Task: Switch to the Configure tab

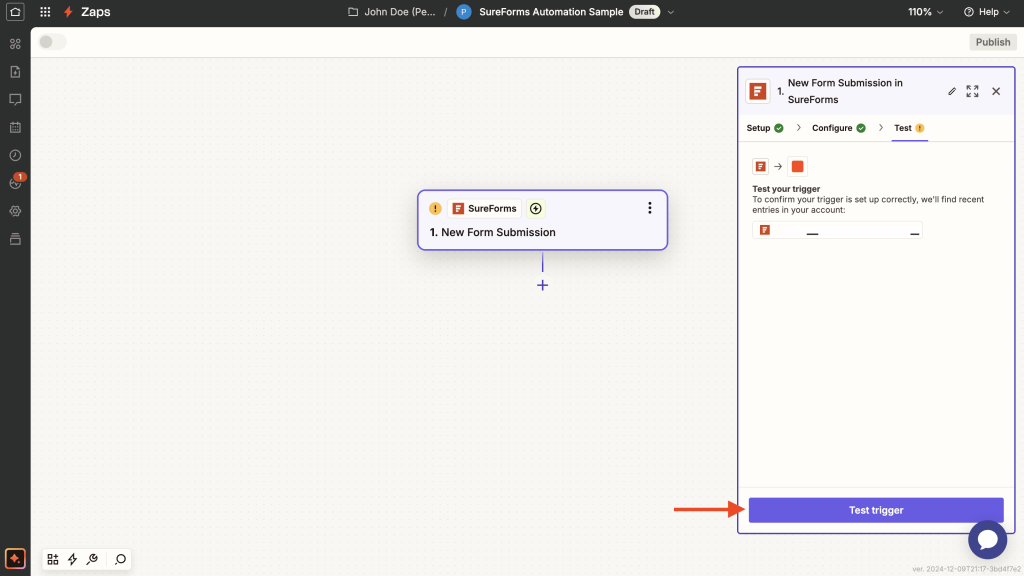Action: (x=838, y=128)
